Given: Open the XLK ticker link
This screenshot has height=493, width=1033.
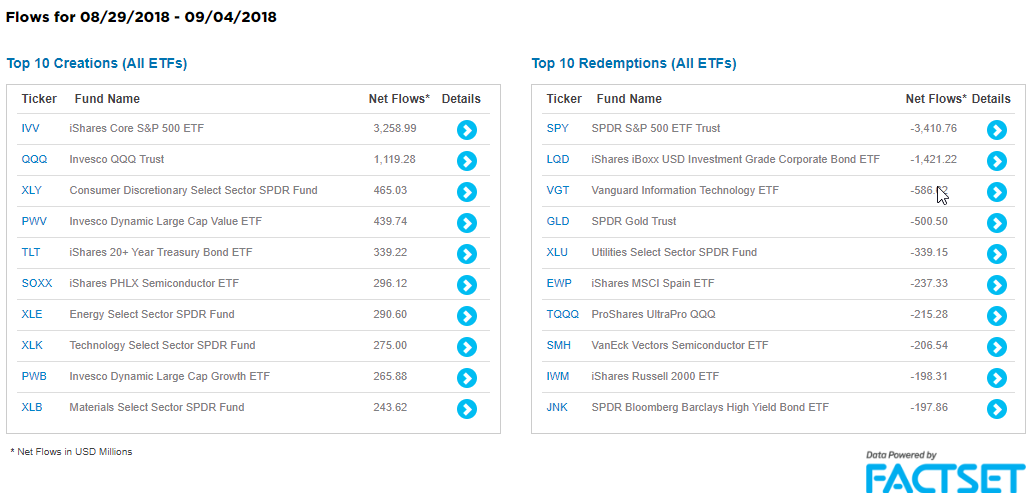Looking at the screenshot, I should pyautogui.click(x=32, y=345).
